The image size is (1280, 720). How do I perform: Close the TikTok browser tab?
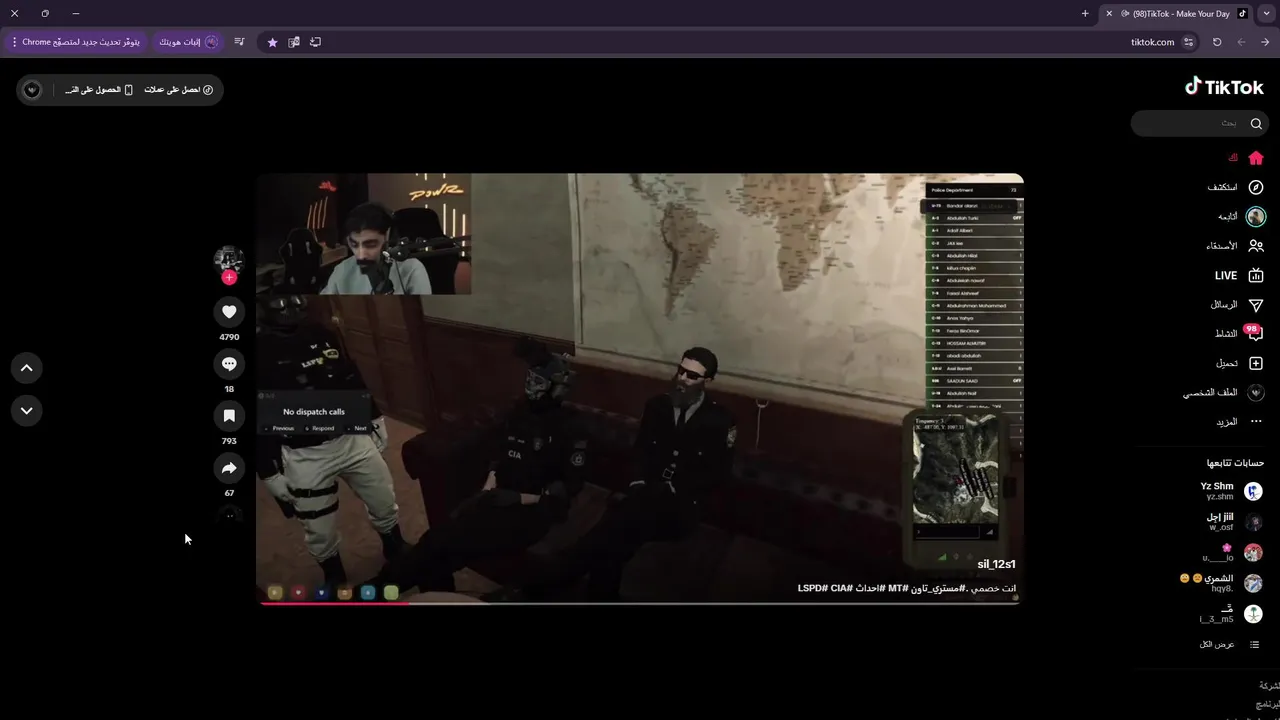1109,13
